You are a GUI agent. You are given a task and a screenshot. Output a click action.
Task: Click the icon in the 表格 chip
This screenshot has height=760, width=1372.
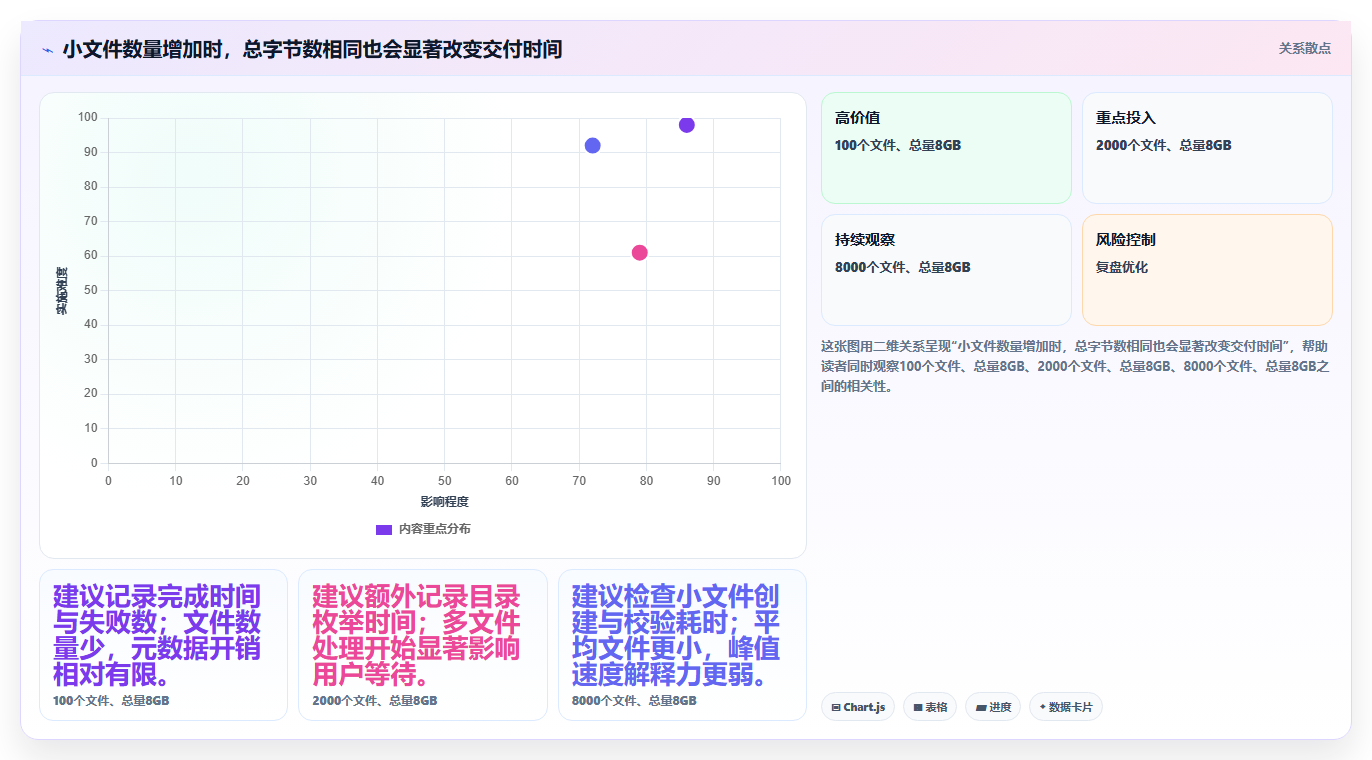(918, 708)
